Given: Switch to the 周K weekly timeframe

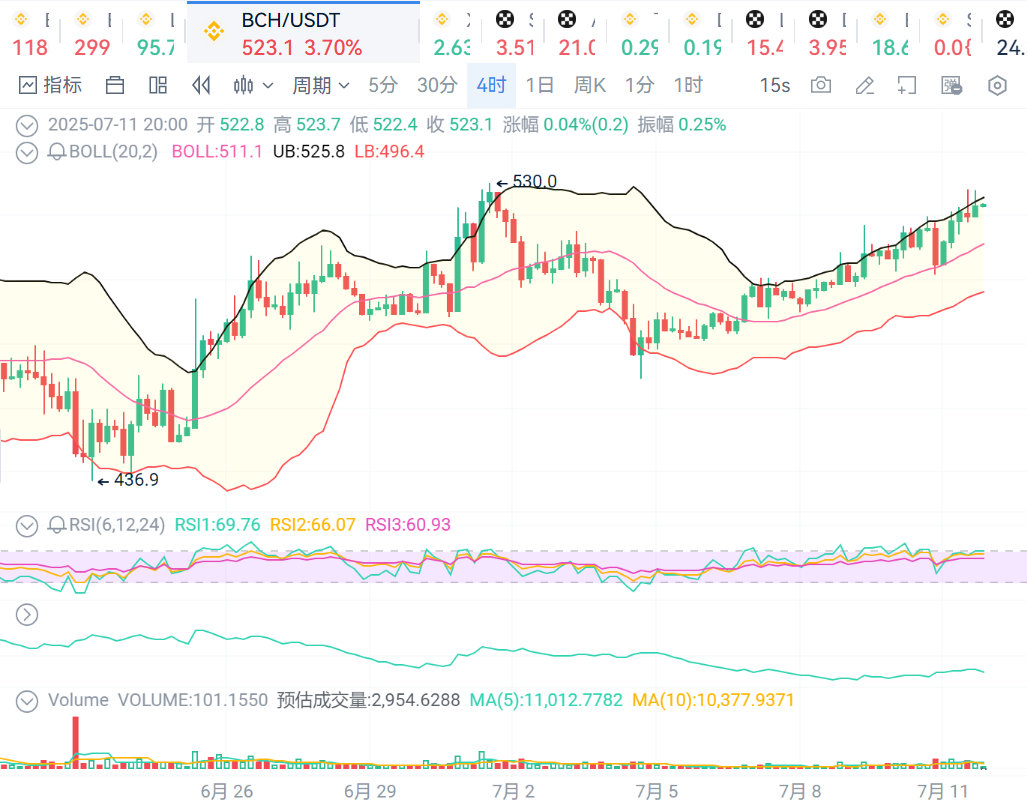Looking at the screenshot, I should (x=589, y=85).
